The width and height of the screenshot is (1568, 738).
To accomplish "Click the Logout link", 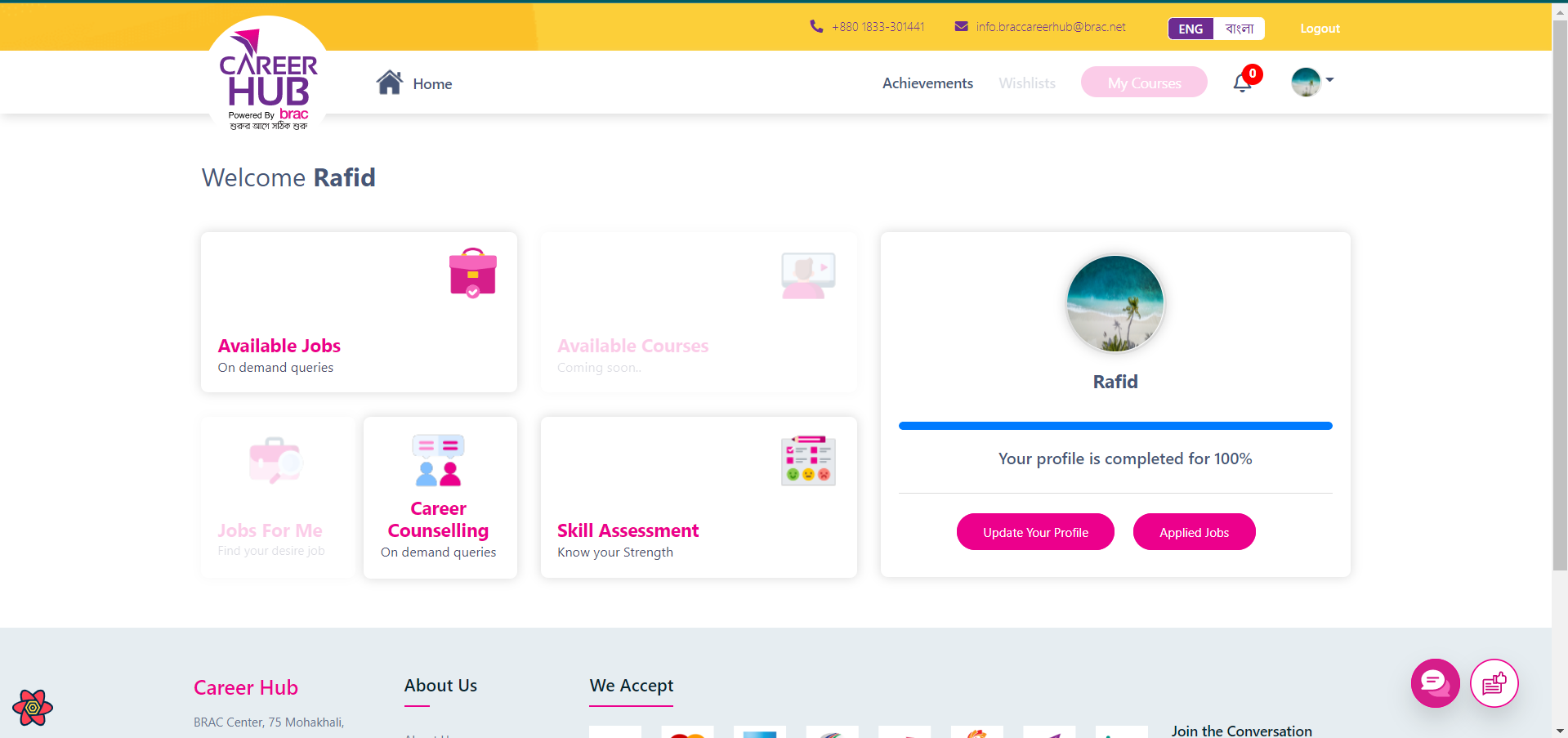I will pyautogui.click(x=1320, y=29).
